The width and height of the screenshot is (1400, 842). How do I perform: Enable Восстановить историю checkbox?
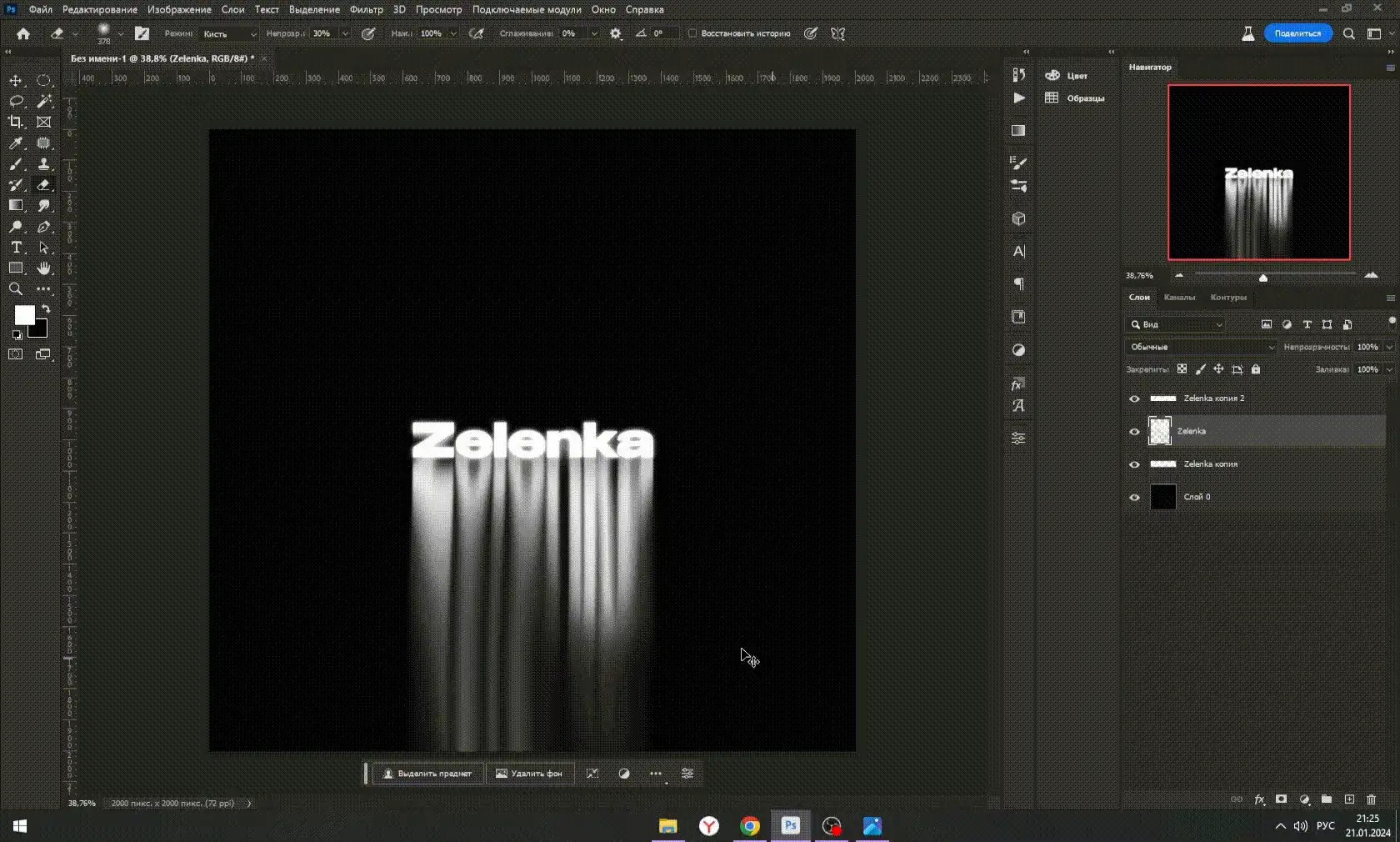(692, 33)
